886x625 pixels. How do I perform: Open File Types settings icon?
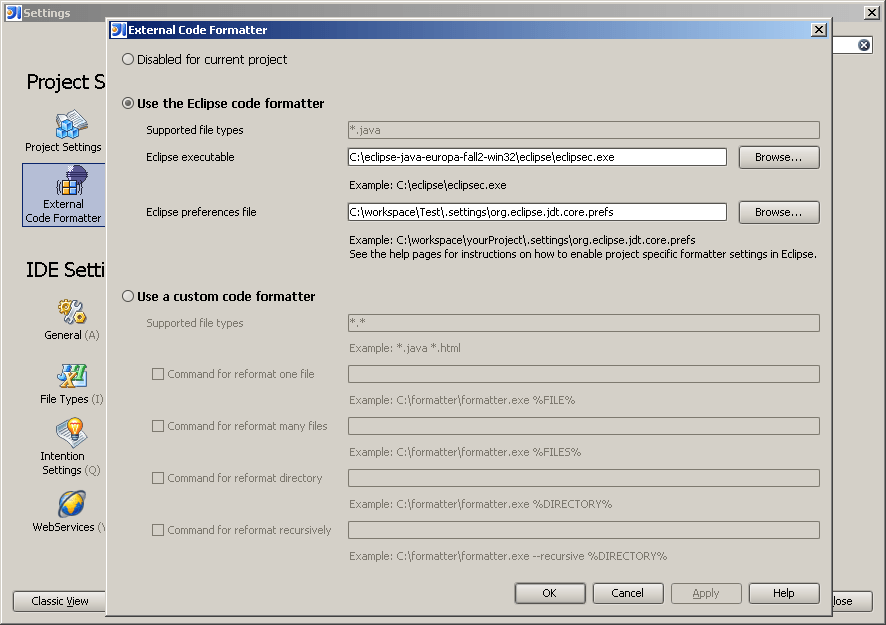pos(71,376)
